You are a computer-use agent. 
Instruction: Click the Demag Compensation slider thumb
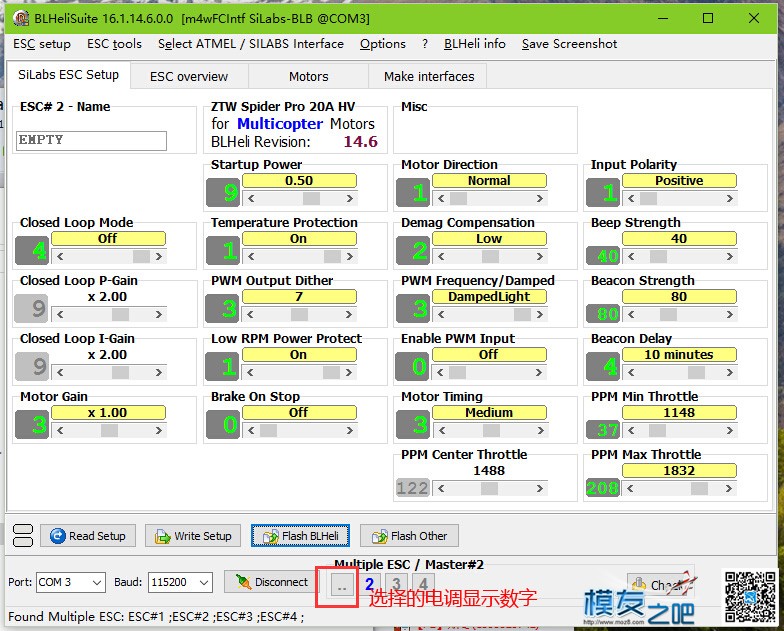490,256
